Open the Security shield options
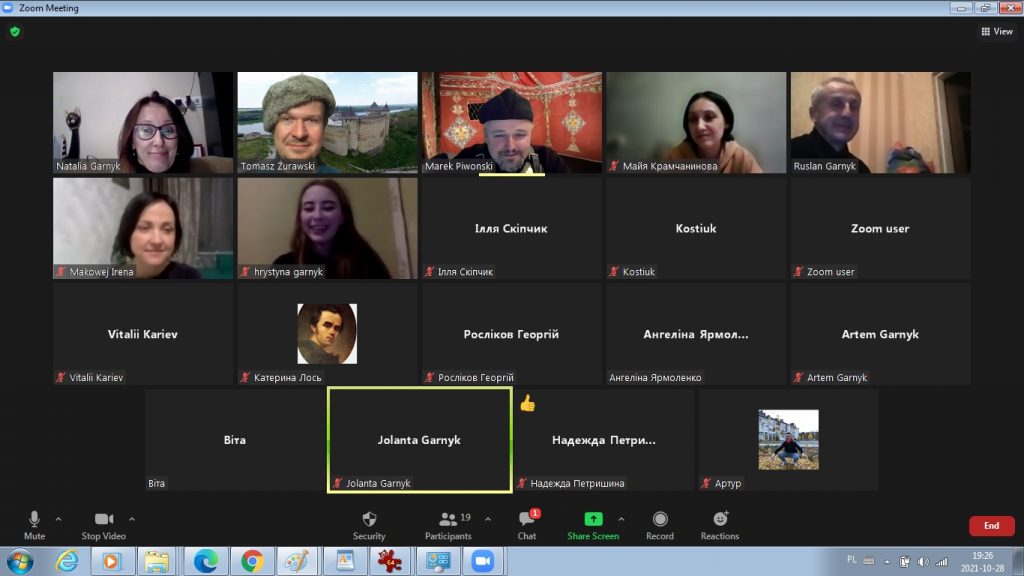 click(369, 519)
